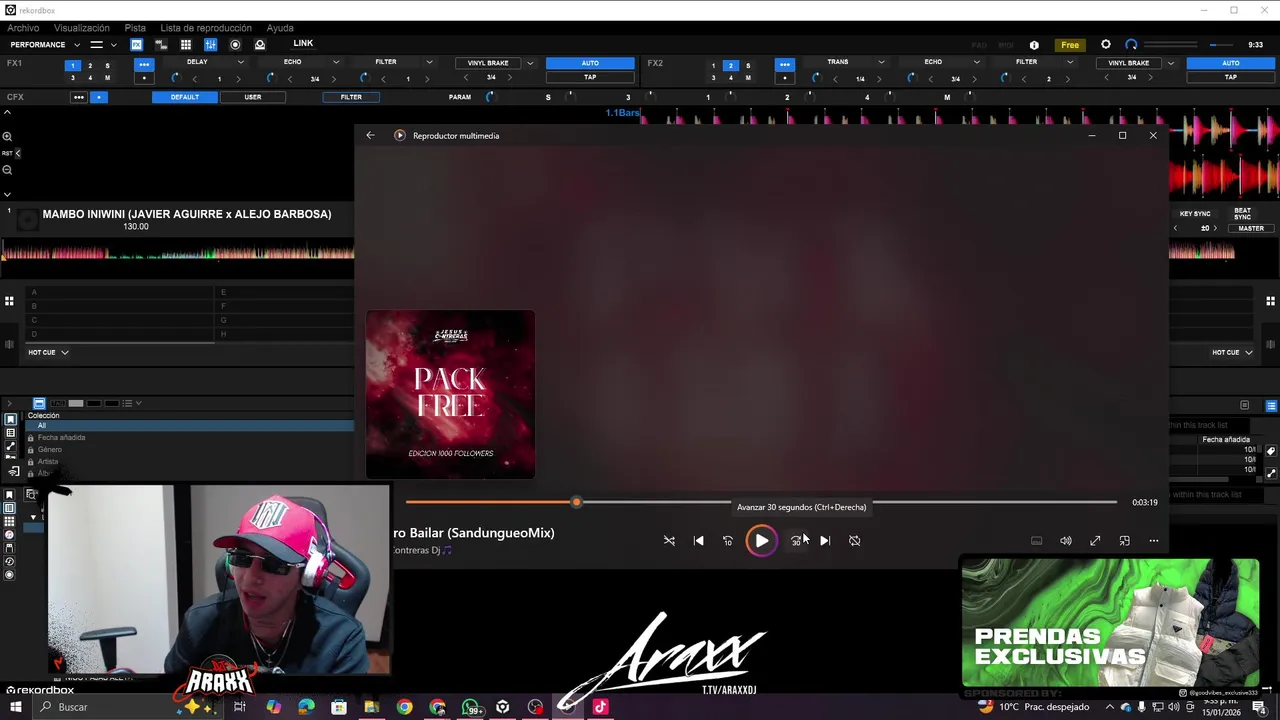Select CFX DEFAULT tab

click(x=184, y=97)
